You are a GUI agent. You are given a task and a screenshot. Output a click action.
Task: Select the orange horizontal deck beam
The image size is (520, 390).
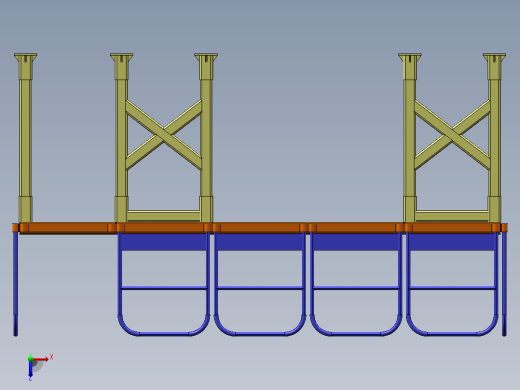pos(260,228)
